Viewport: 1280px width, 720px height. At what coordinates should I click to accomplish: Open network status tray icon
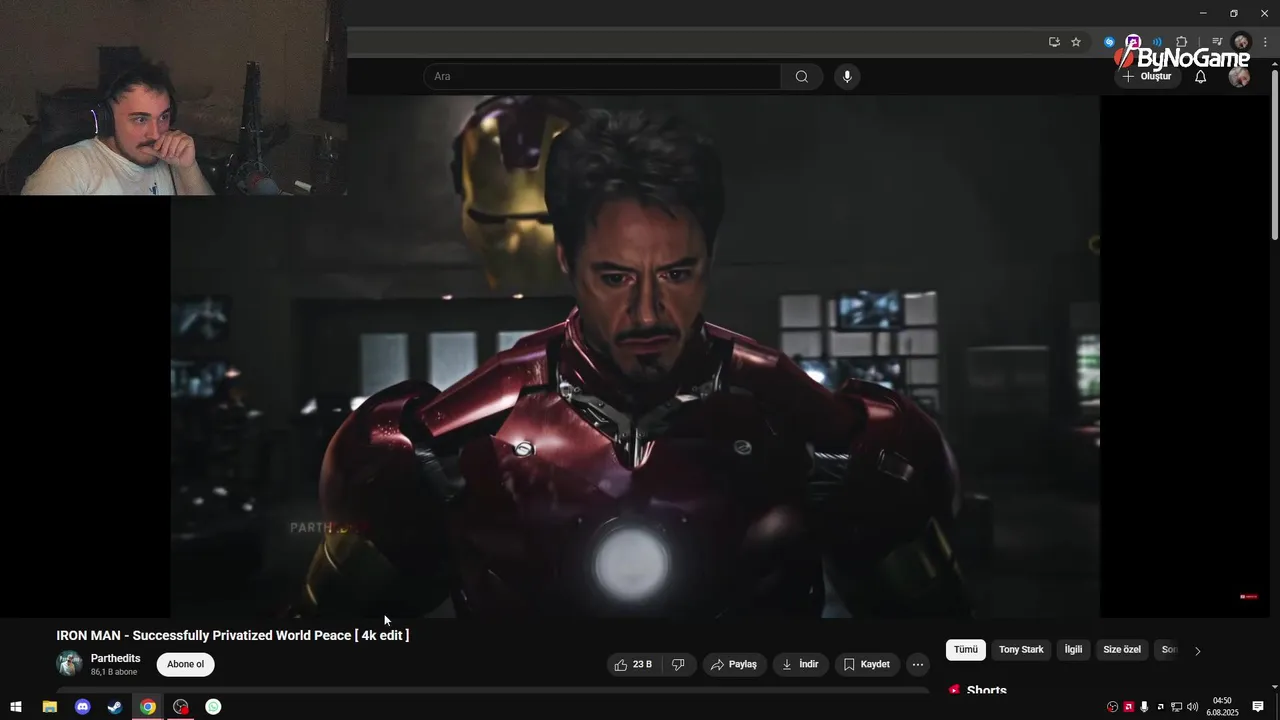point(1177,707)
